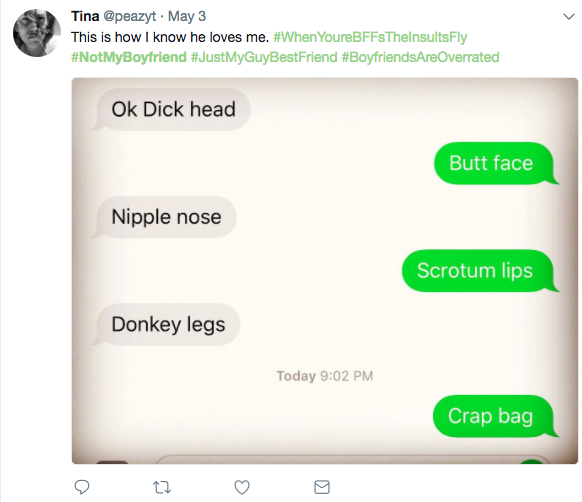582x502 pixels.
Task: Click the 'Nipple nose' gray bubble
Action: tap(164, 217)
